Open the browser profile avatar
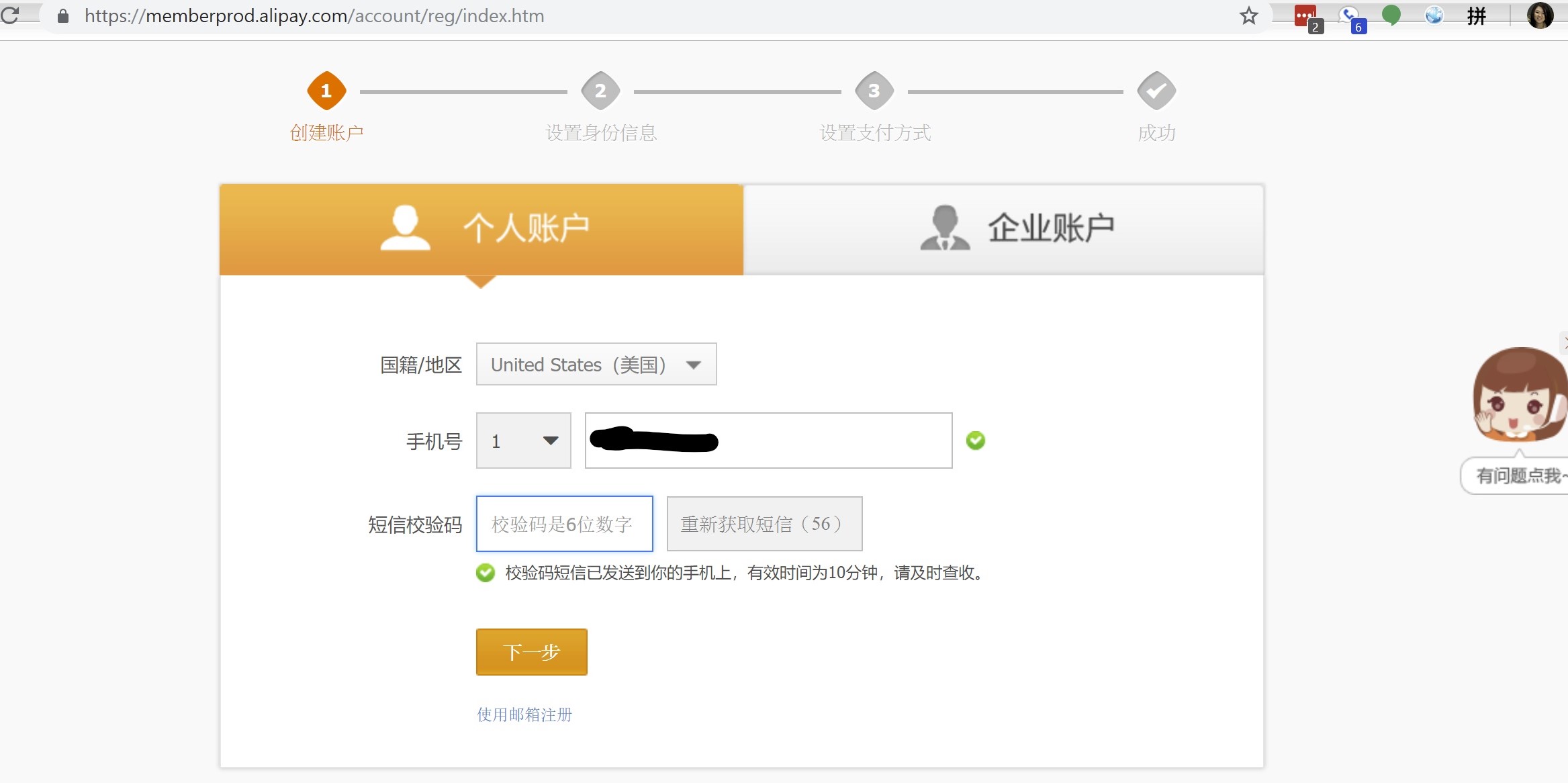The height and width of the screenshot is (783, 1568). 1540,15
